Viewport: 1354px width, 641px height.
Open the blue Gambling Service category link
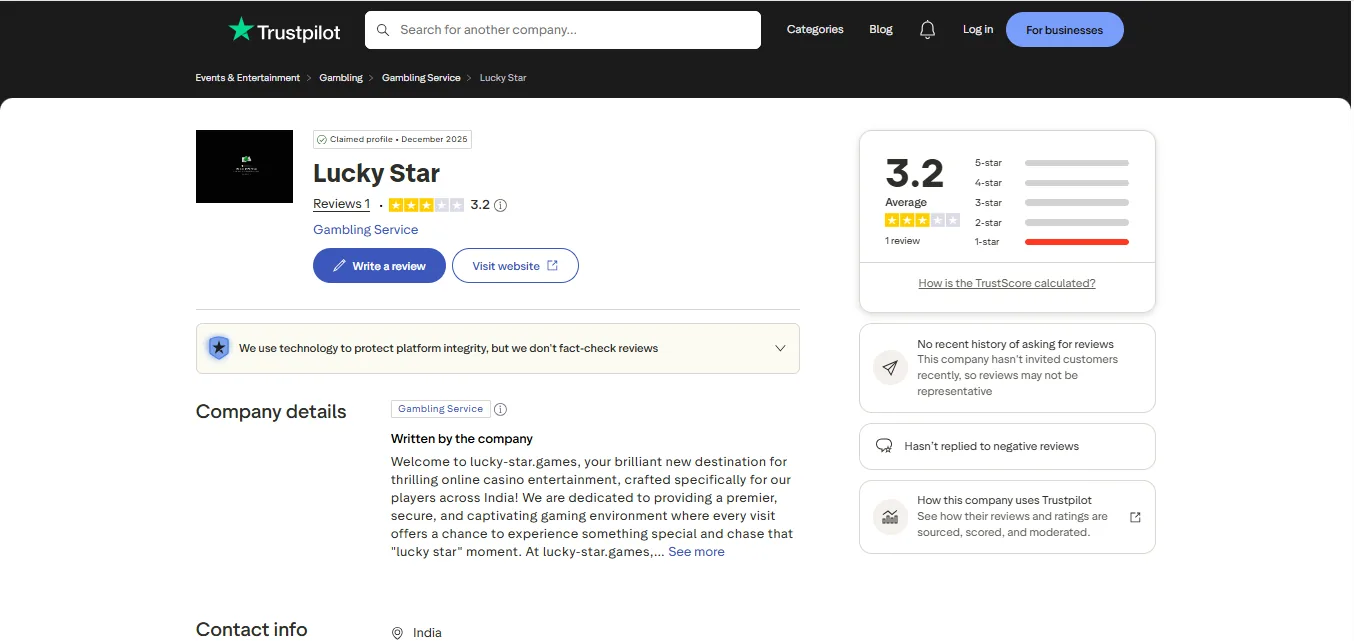click(x=366, y=230)
